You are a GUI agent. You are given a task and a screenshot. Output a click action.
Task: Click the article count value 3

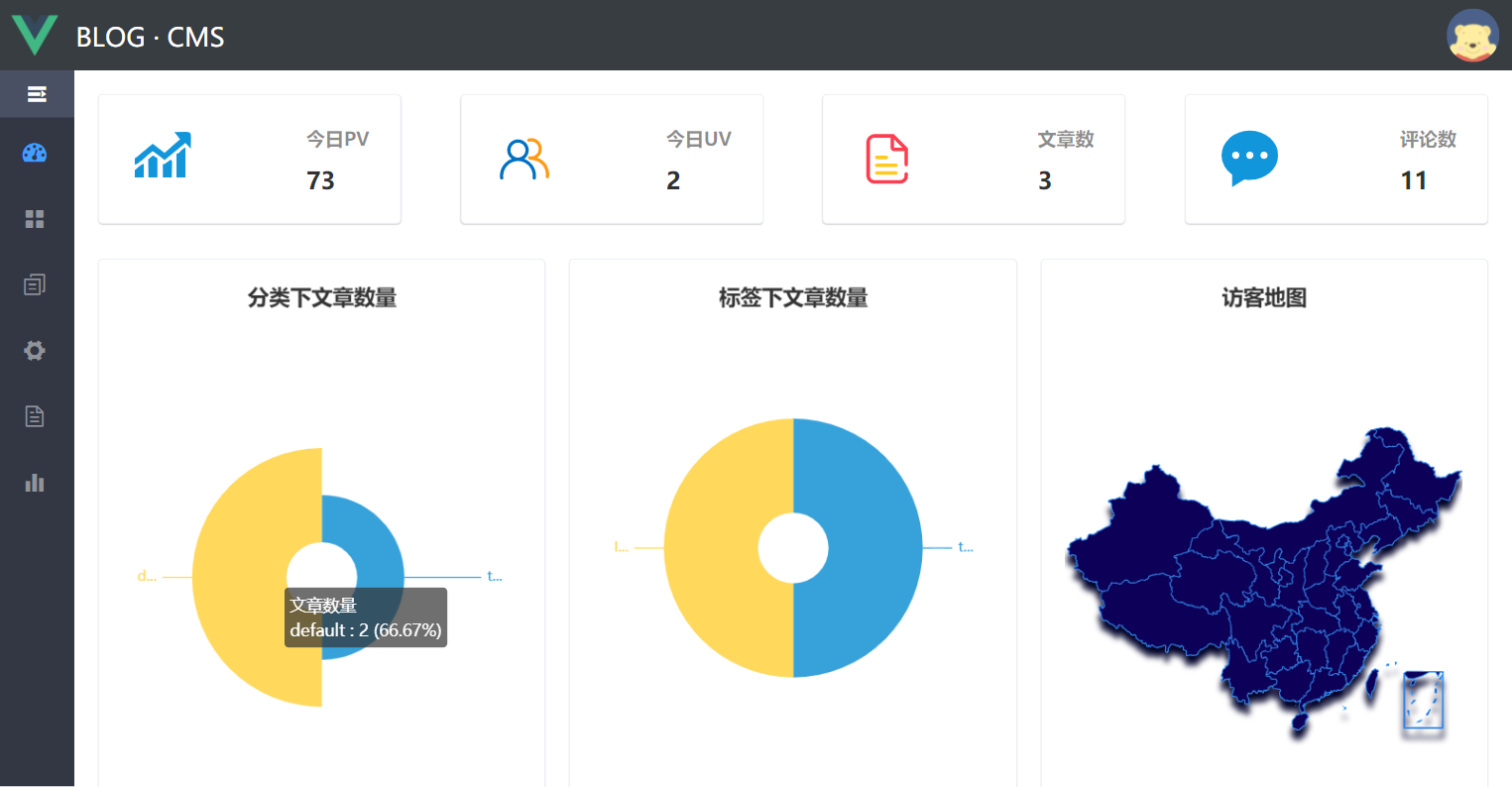[x=1045, y=180]
